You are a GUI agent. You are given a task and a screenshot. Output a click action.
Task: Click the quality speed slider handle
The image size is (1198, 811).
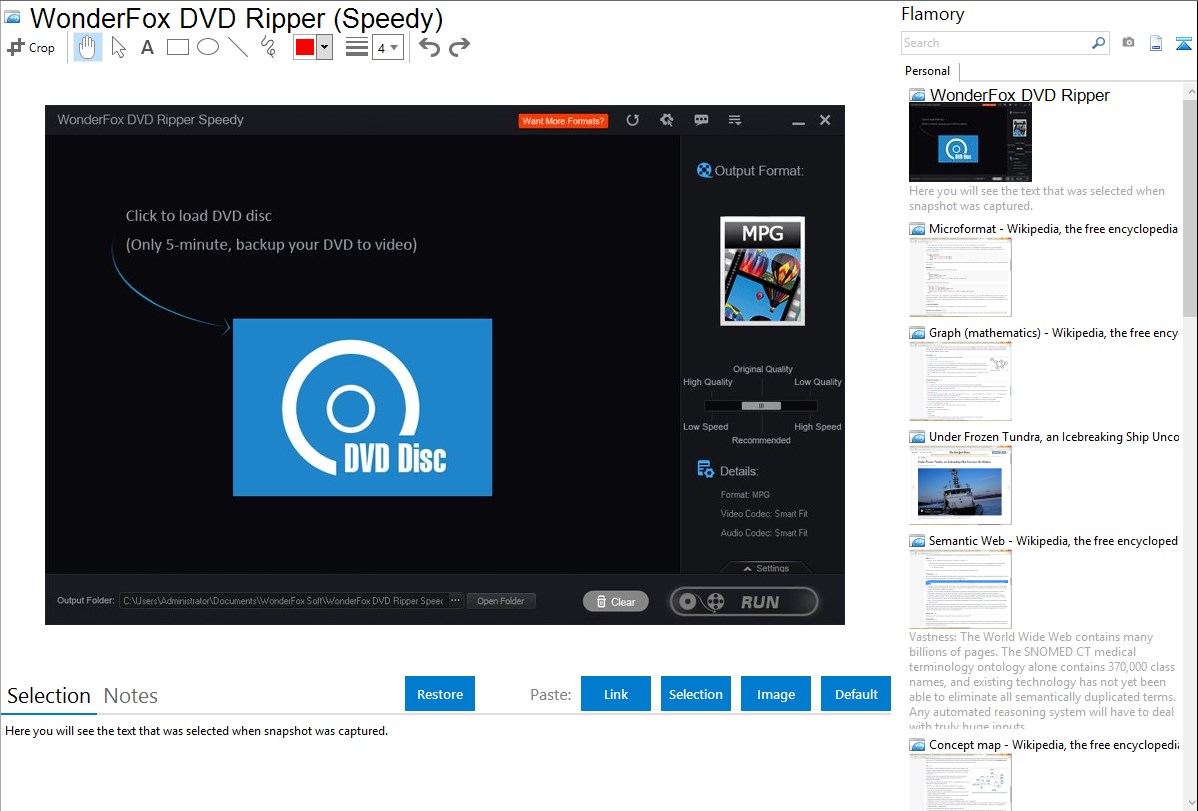[x=761, y=406]
